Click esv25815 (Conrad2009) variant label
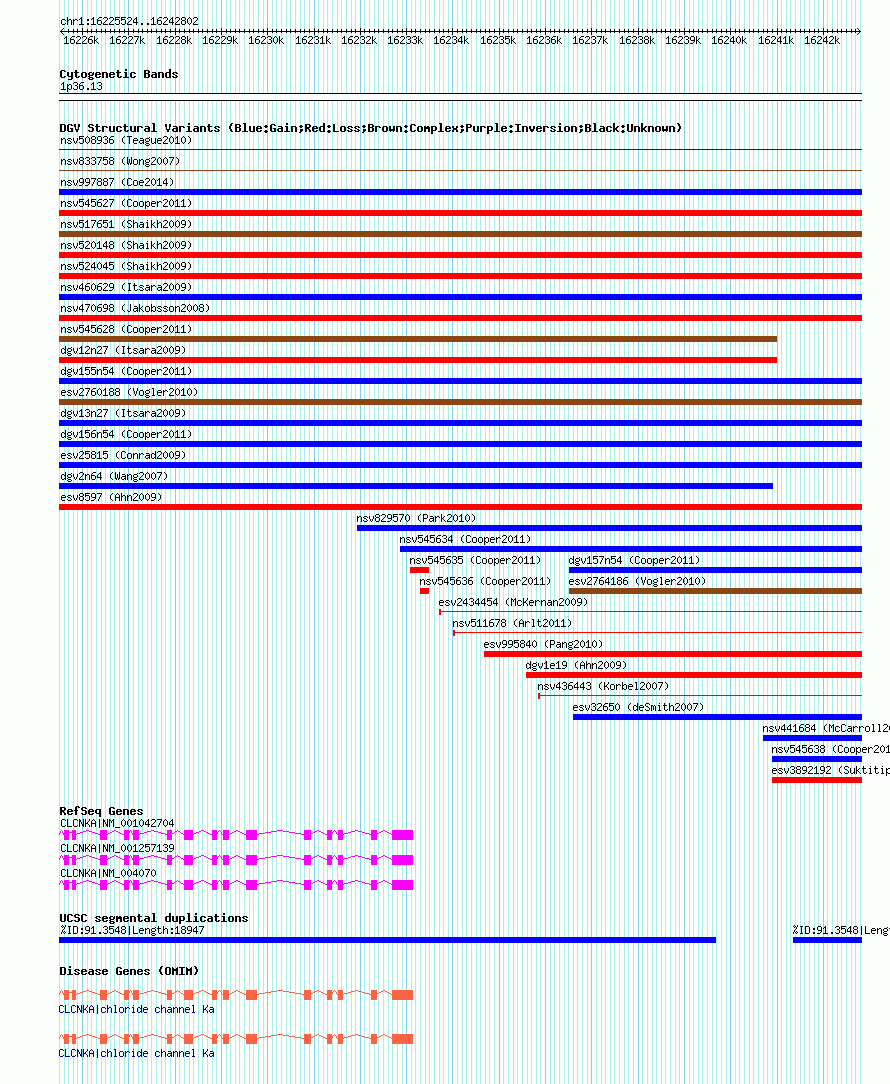Image resolution: width=890 pixels, height=1084 pixels. coord(123,455)
